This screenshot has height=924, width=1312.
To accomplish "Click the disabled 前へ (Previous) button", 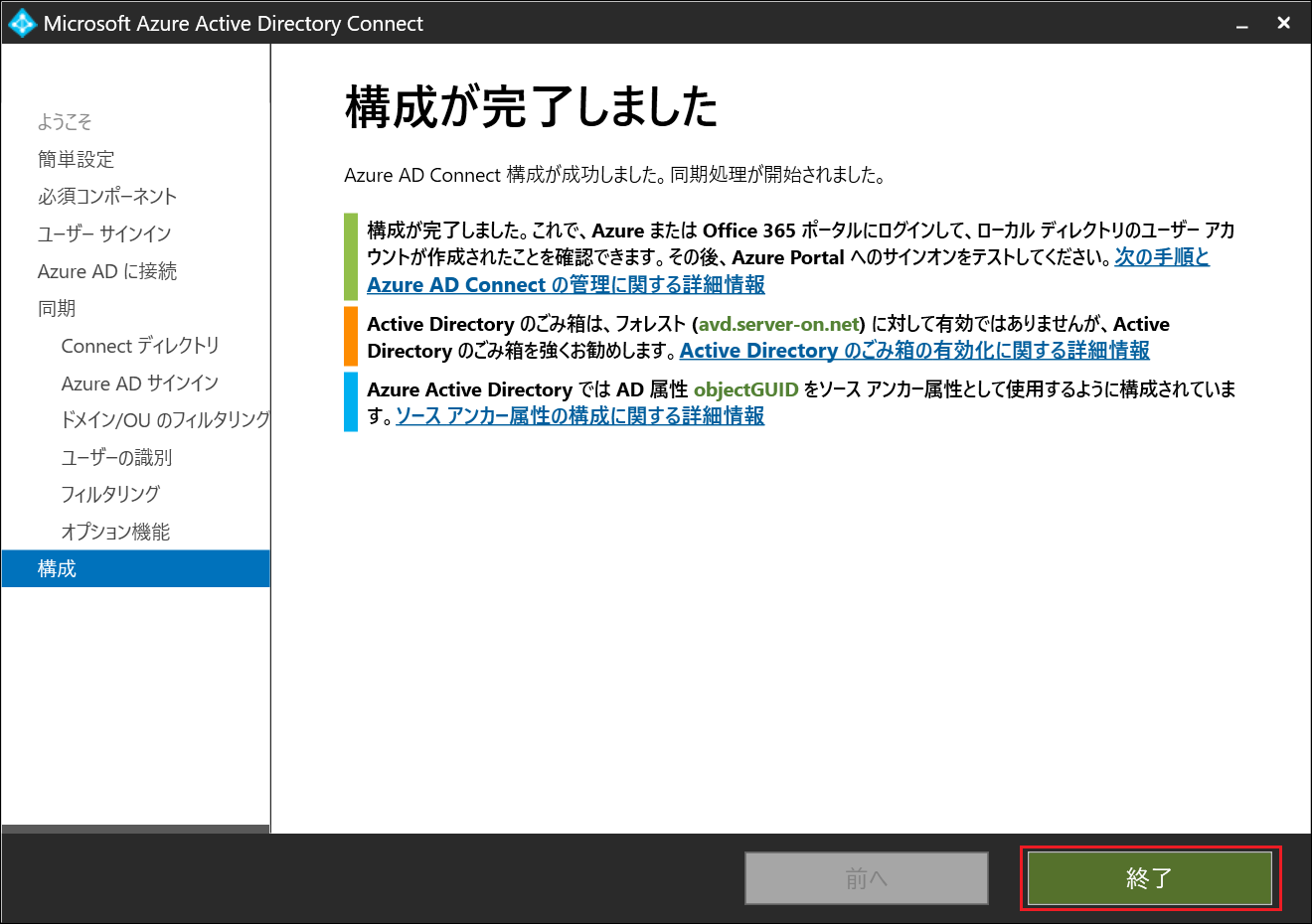I will [867, 878].
